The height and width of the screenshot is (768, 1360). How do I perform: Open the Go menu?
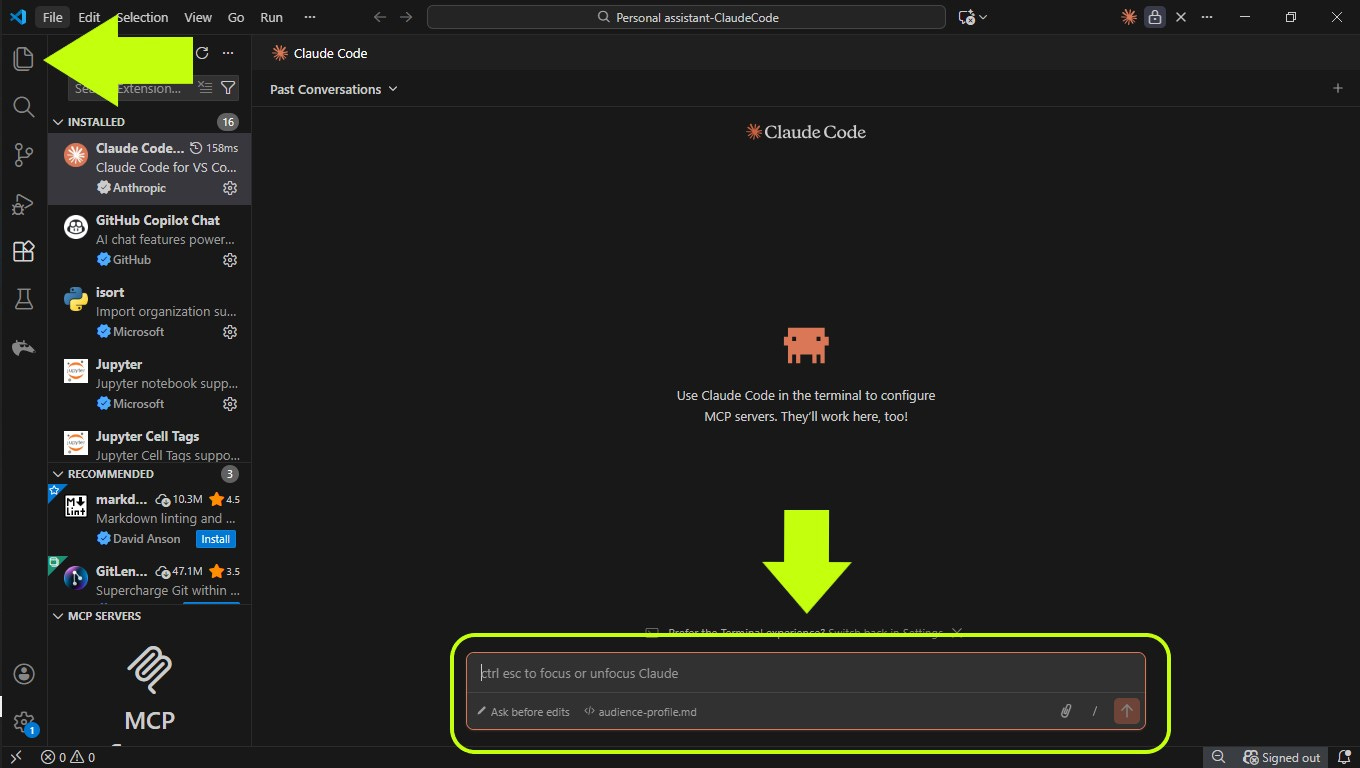click(x=236, y=17)
